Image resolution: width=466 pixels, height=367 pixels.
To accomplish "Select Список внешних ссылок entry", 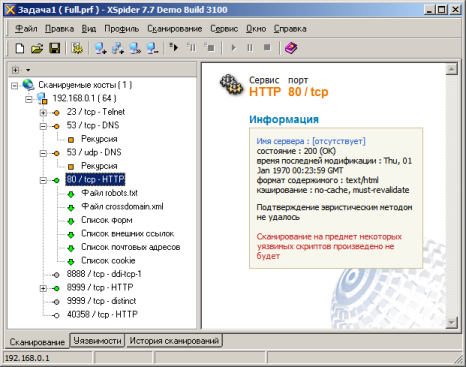I will [128, 234].
